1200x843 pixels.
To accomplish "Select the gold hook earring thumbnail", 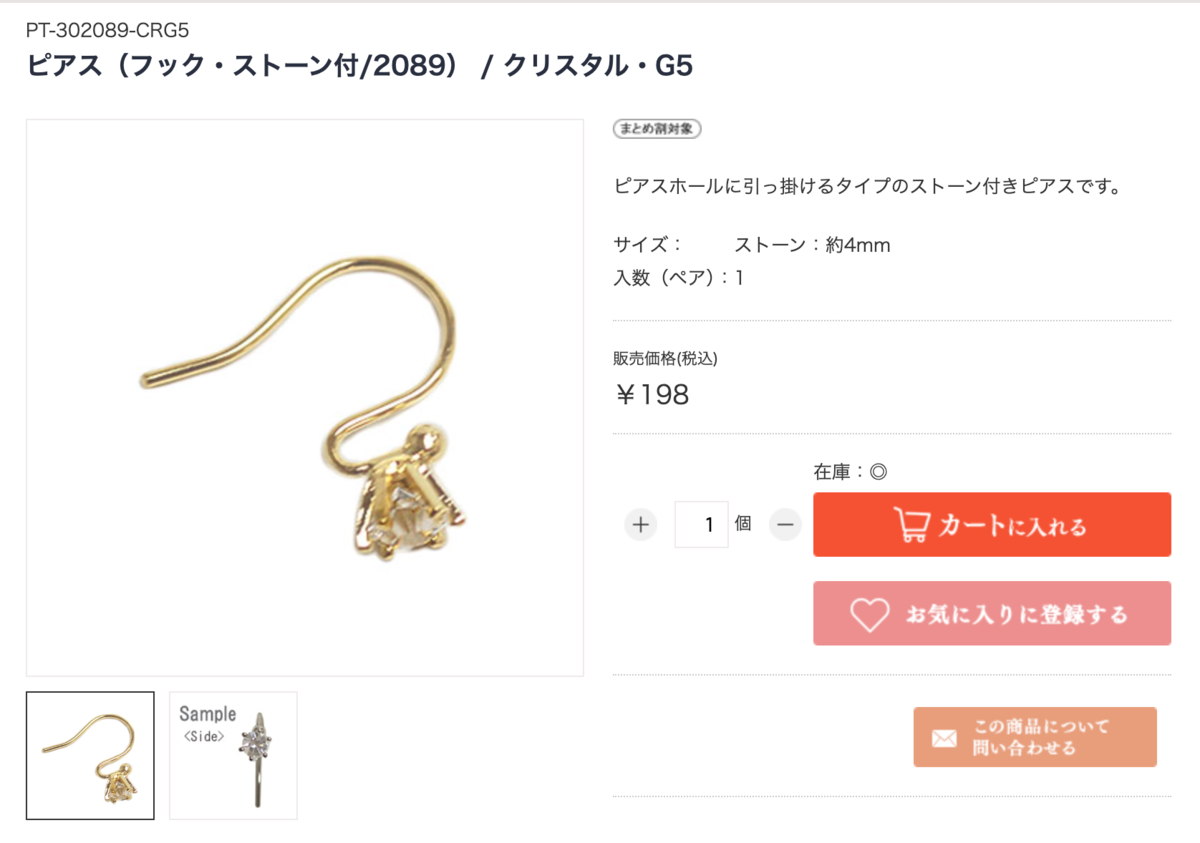I will click(x=90, y=756).
